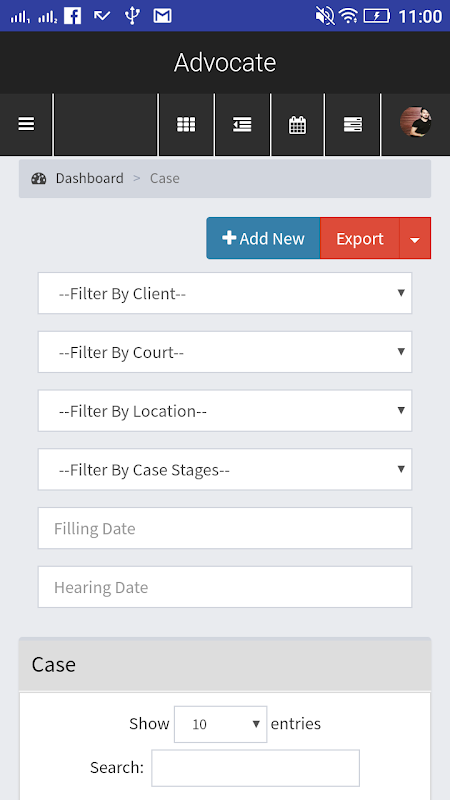Open the user profile avatar

[x=415, y=121]
